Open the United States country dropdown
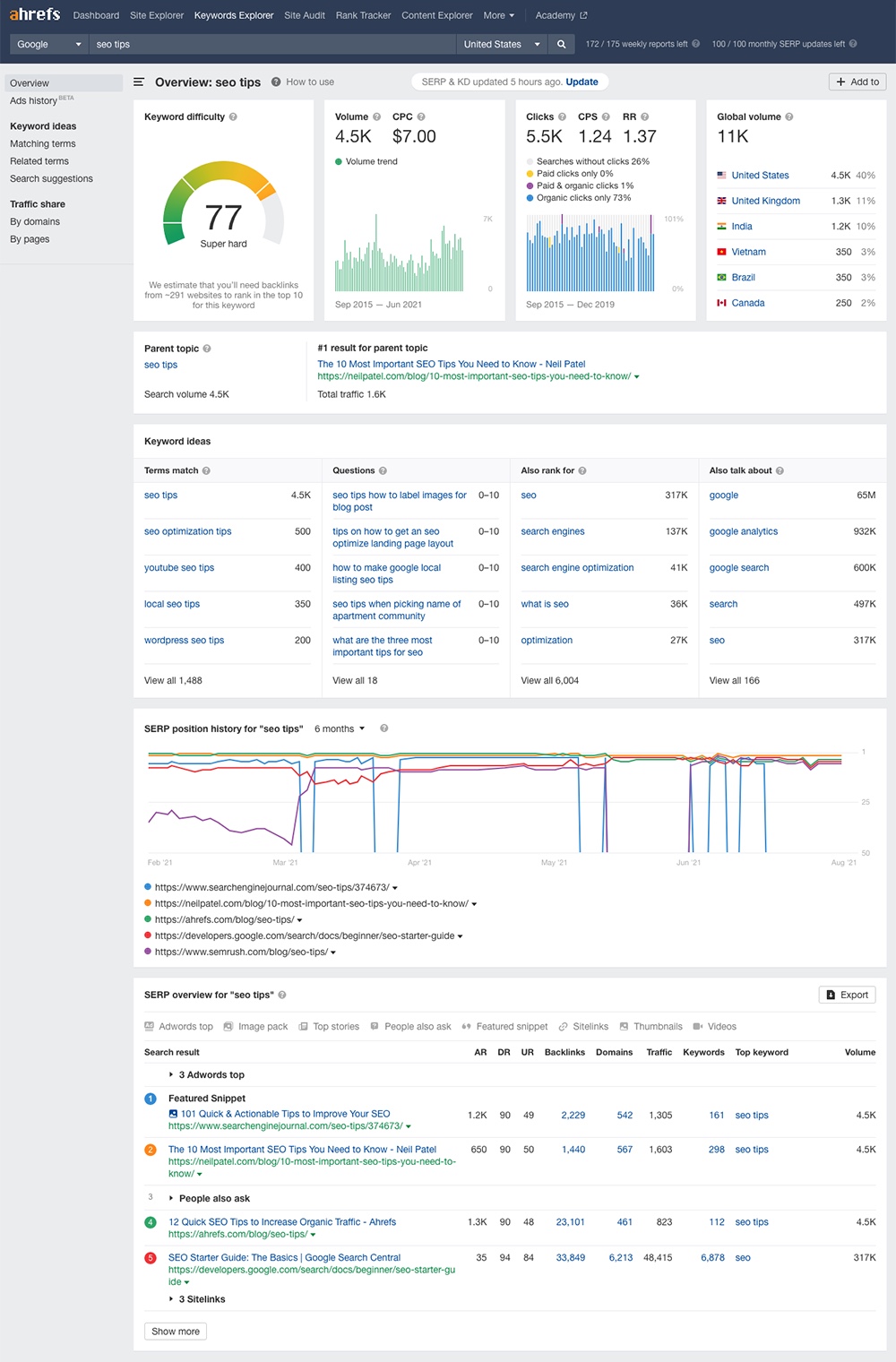 tap(502, 44)
